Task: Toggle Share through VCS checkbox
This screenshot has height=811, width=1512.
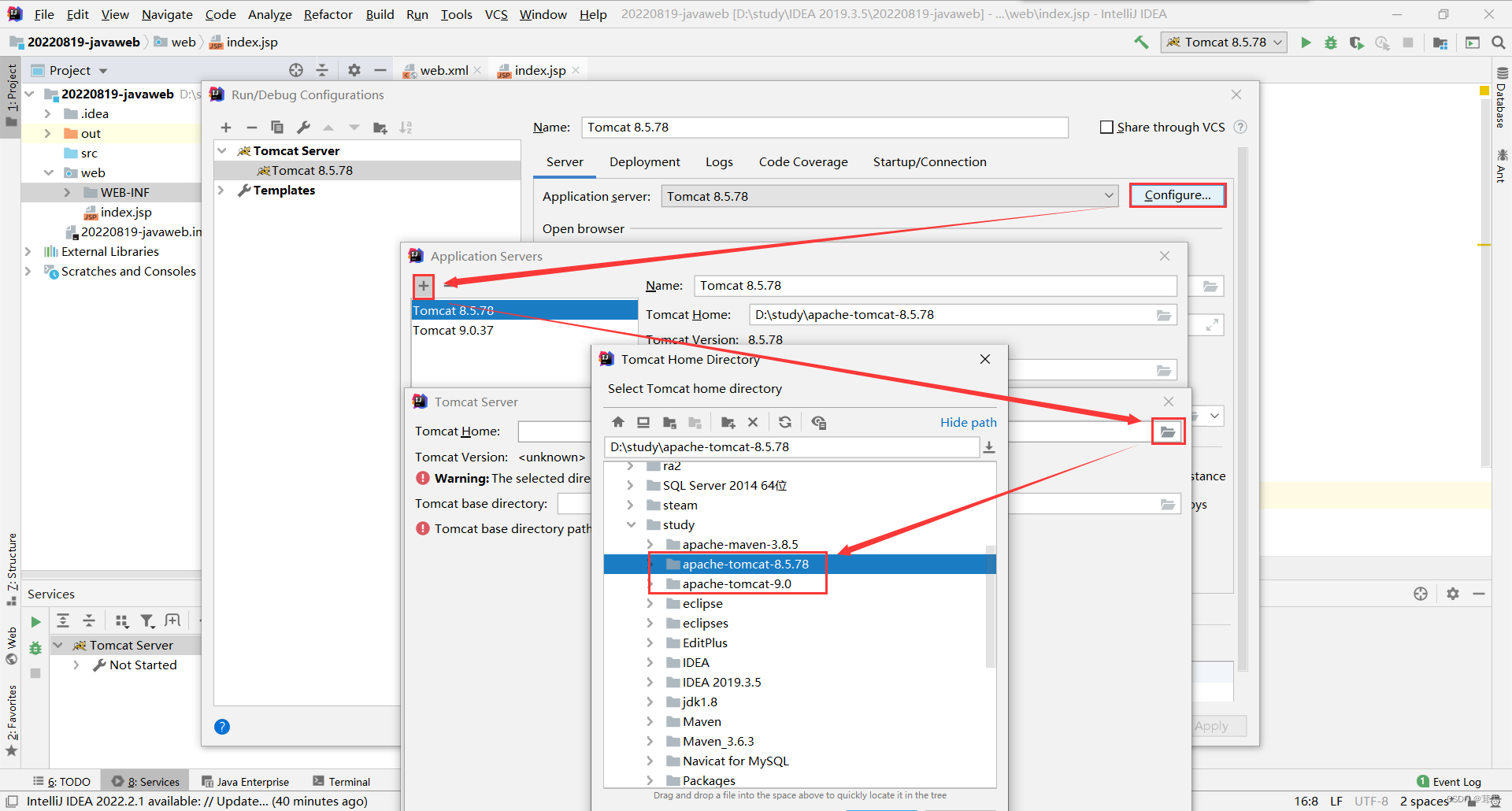Action: click(1106, 127)
